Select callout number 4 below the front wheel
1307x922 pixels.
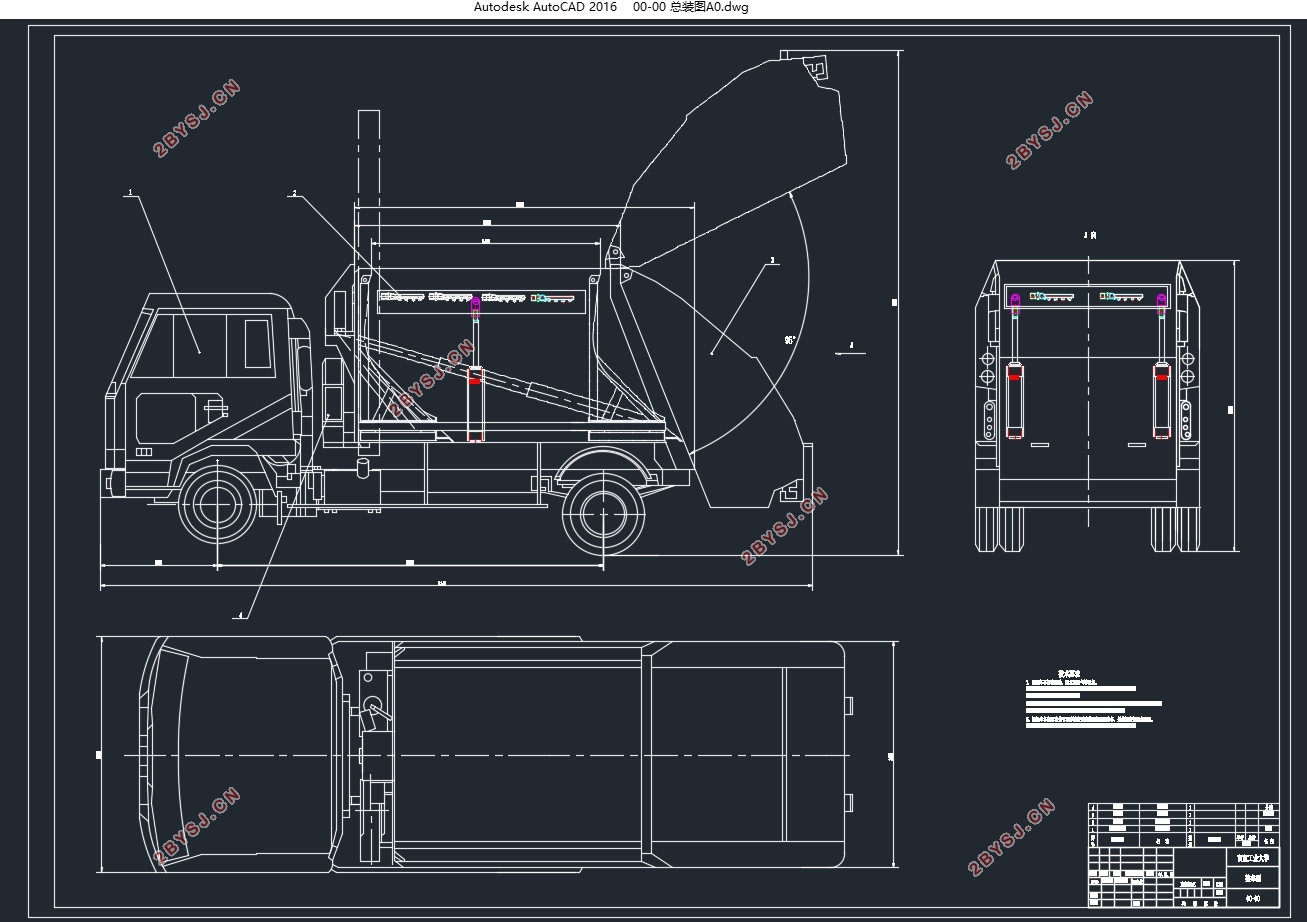(x=239, y=616)
